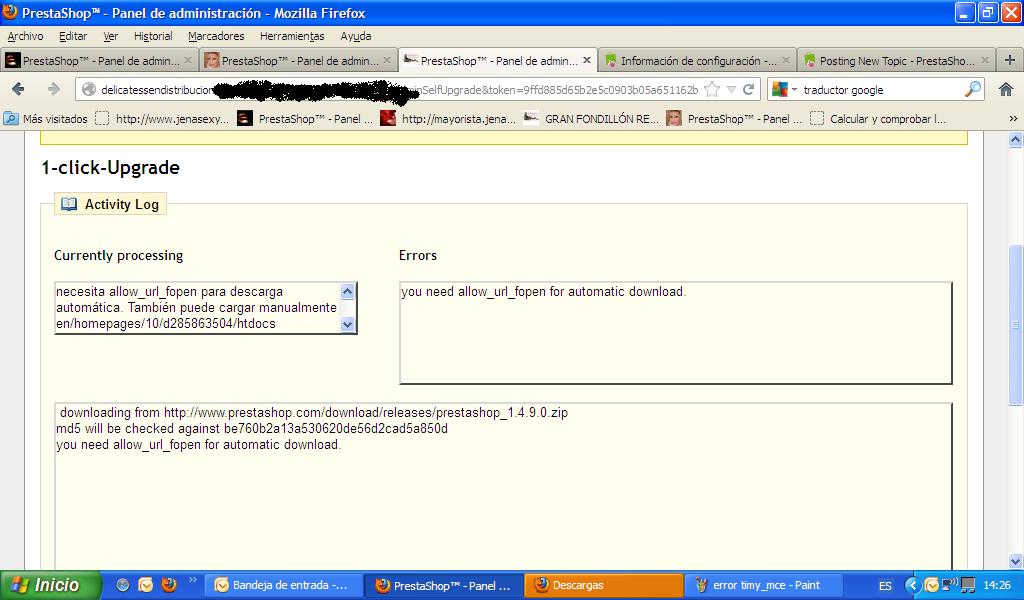Open mayorista.jena bookmark

point(448,119)
